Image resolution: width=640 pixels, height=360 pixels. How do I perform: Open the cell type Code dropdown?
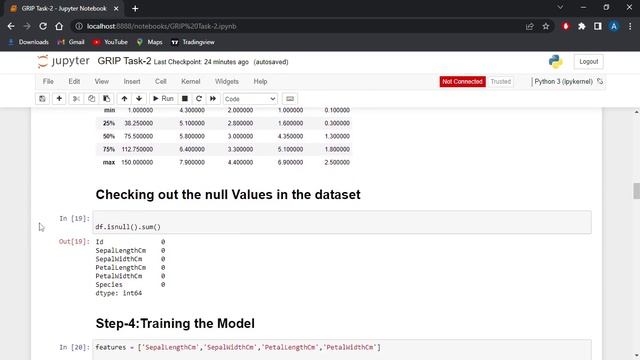coord(250,99)
